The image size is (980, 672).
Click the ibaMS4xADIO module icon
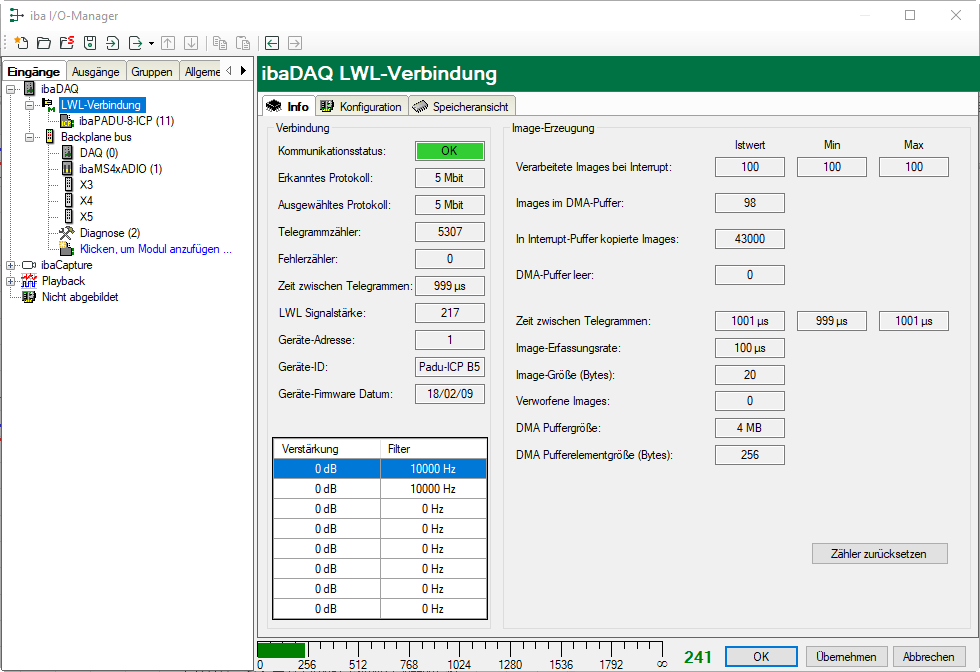[x=68, y=169]
